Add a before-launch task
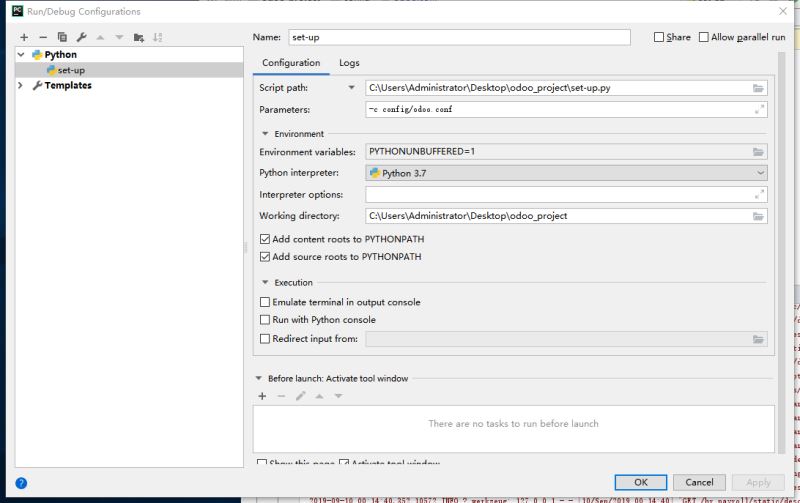The height and width of the screenshot is (503, 800). click(262, 396)
